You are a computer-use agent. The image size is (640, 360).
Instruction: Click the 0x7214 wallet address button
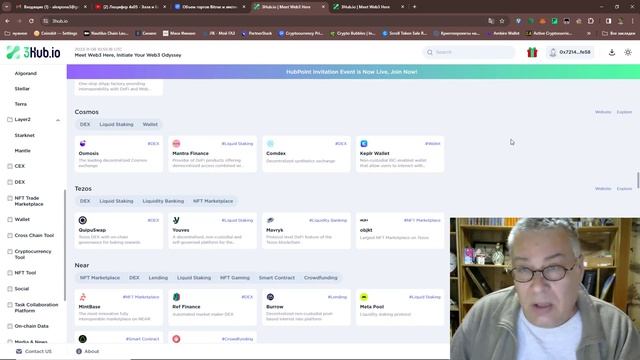pos(571,52)
